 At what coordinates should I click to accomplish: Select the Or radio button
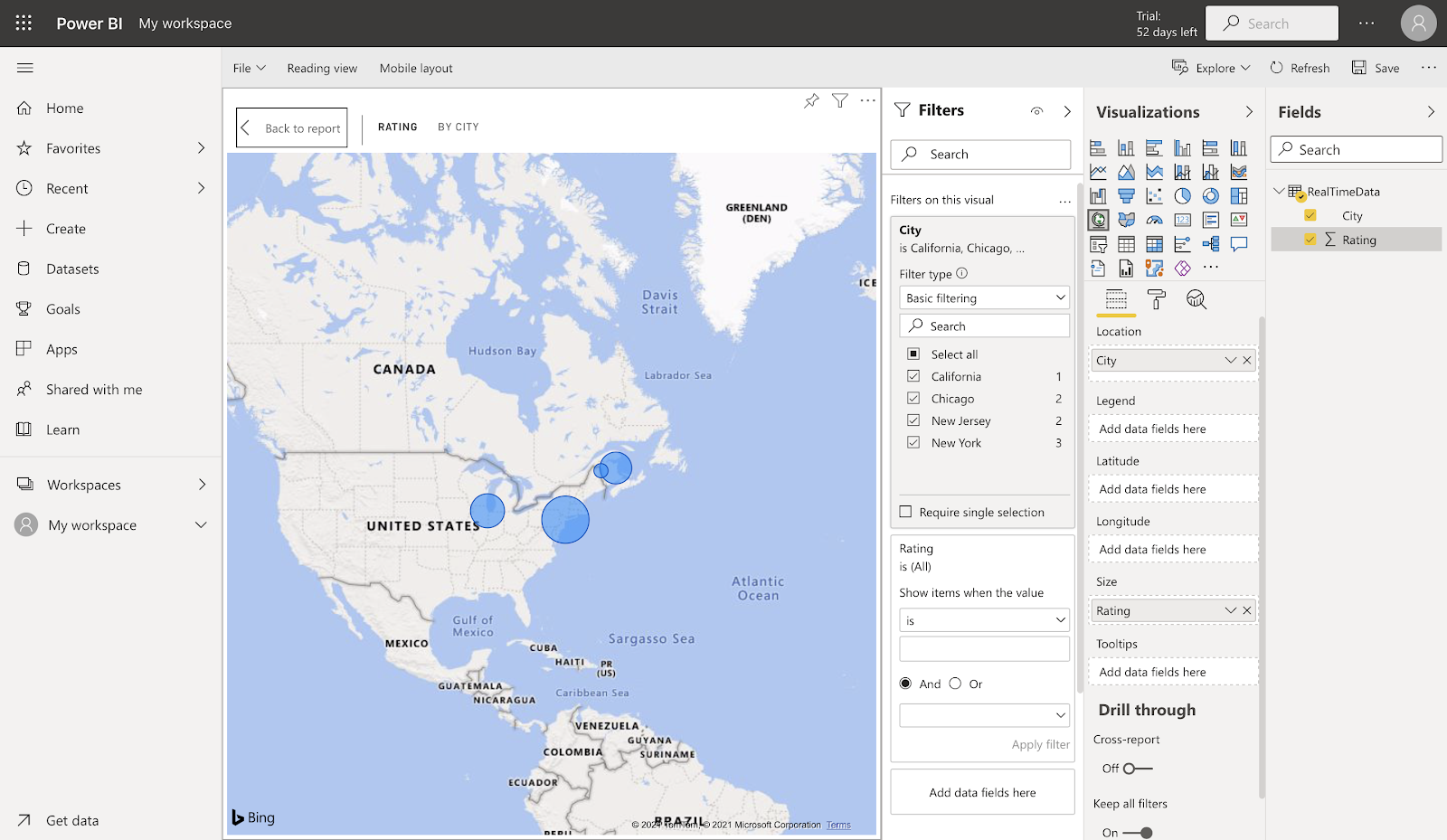(x=955, y=684)
